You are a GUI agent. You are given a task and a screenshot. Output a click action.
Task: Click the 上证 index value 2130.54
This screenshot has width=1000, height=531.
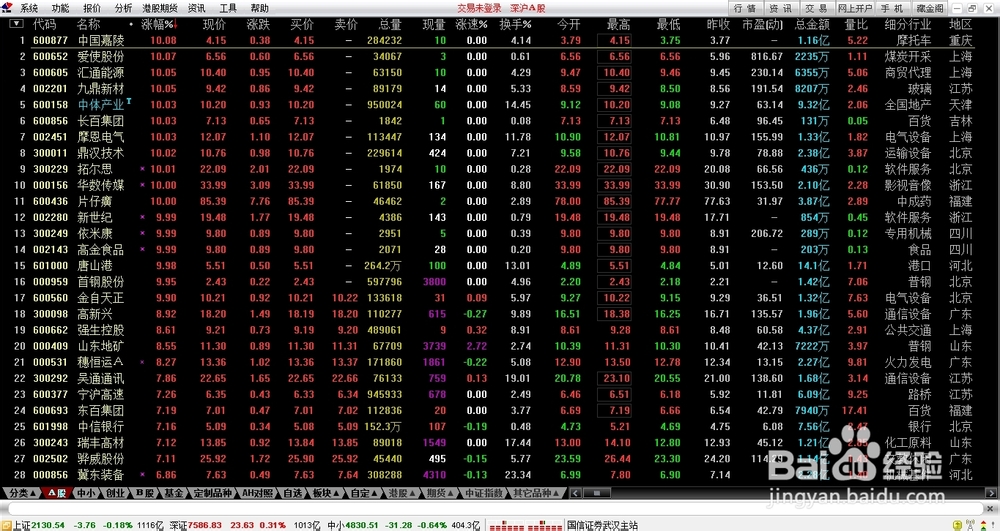pyautogui.click(x=48, y=525)
